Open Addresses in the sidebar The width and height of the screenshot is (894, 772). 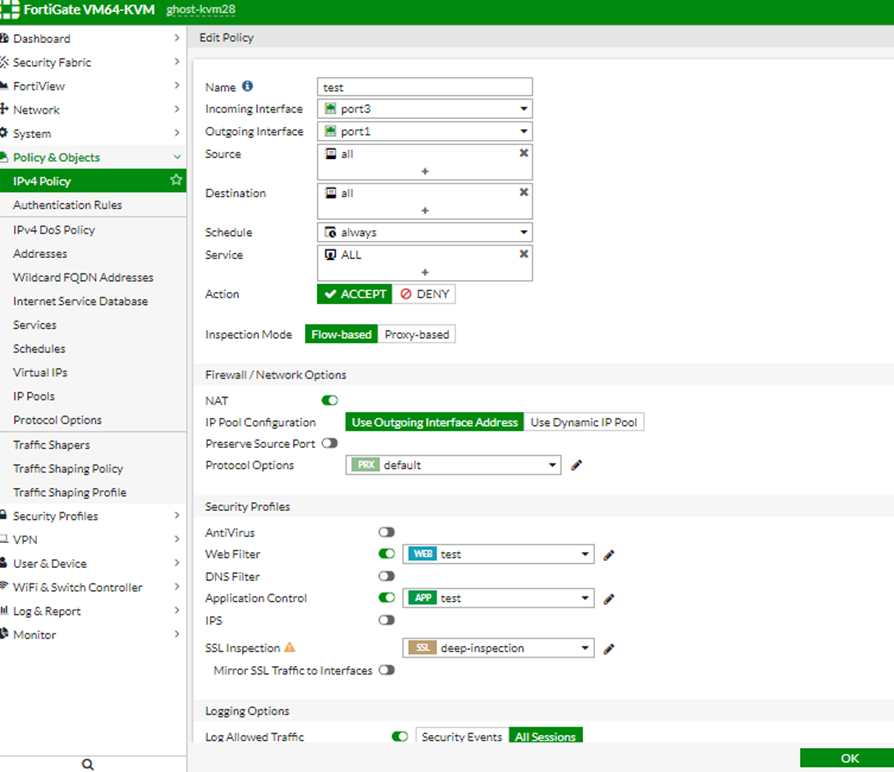click(x=40, y=254)
